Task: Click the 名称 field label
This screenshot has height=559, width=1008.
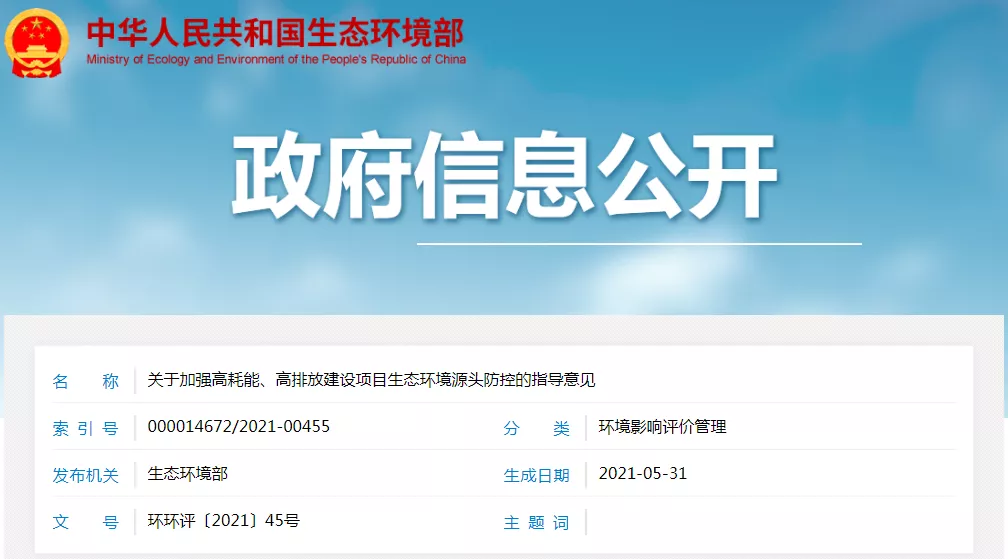Action: [x=85, y=381]
